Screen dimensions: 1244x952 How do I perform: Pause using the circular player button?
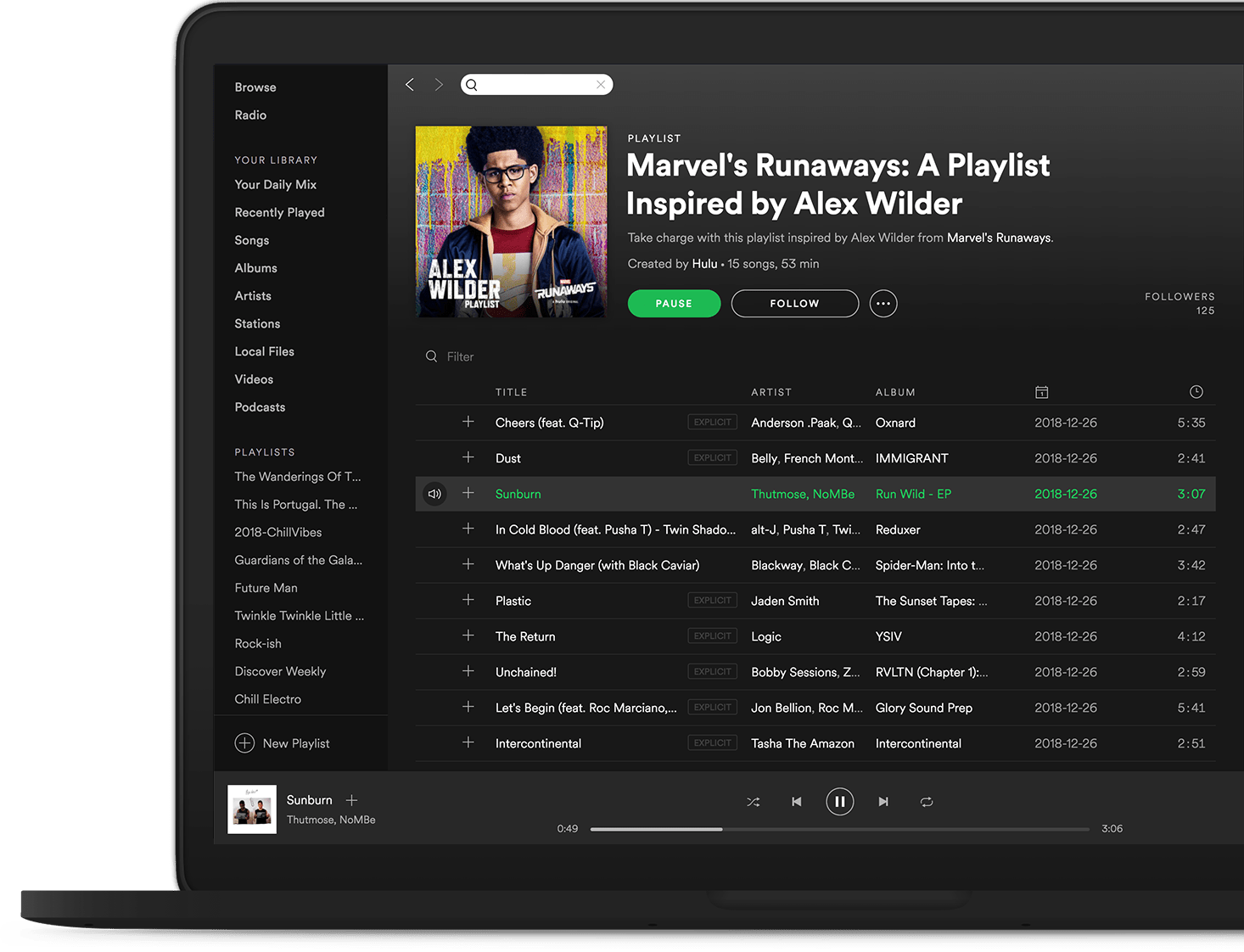click(x=839, y=802)
